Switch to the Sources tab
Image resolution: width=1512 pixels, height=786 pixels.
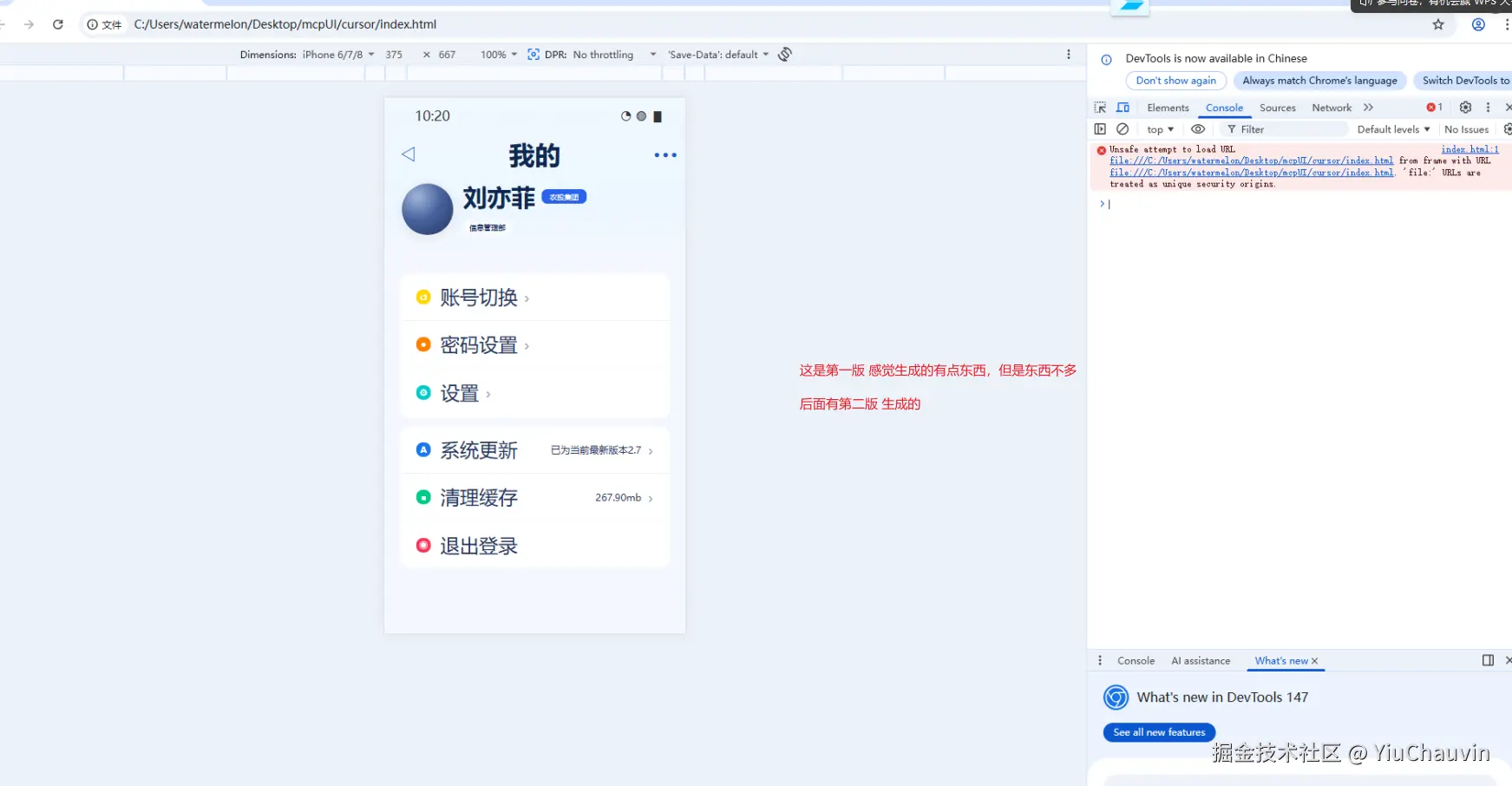(1277, 108)
